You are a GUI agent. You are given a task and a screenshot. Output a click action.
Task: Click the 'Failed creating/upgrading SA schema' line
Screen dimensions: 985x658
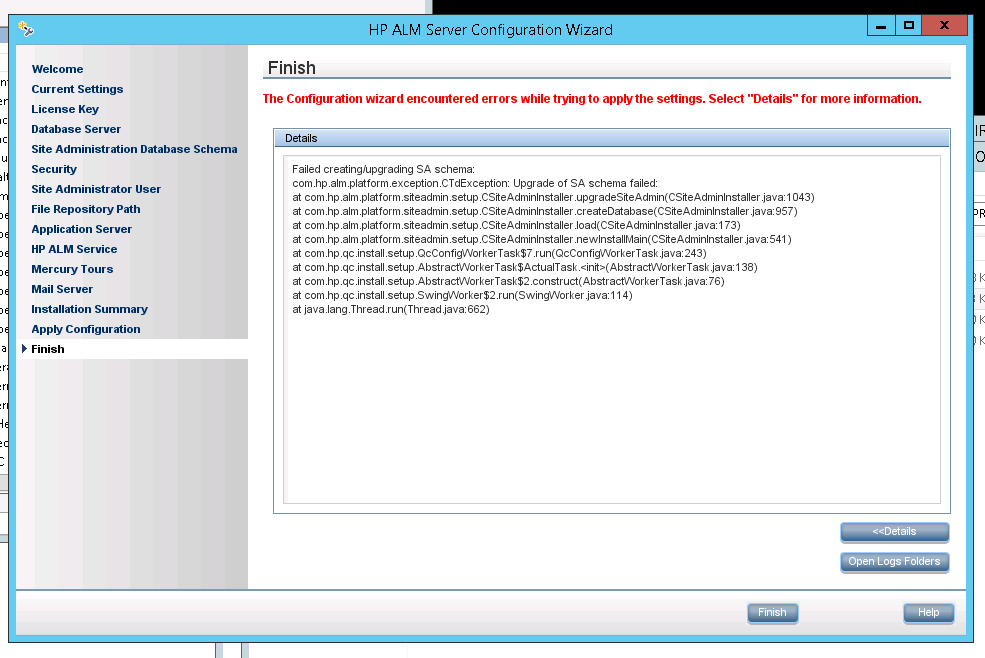[383, 169]
